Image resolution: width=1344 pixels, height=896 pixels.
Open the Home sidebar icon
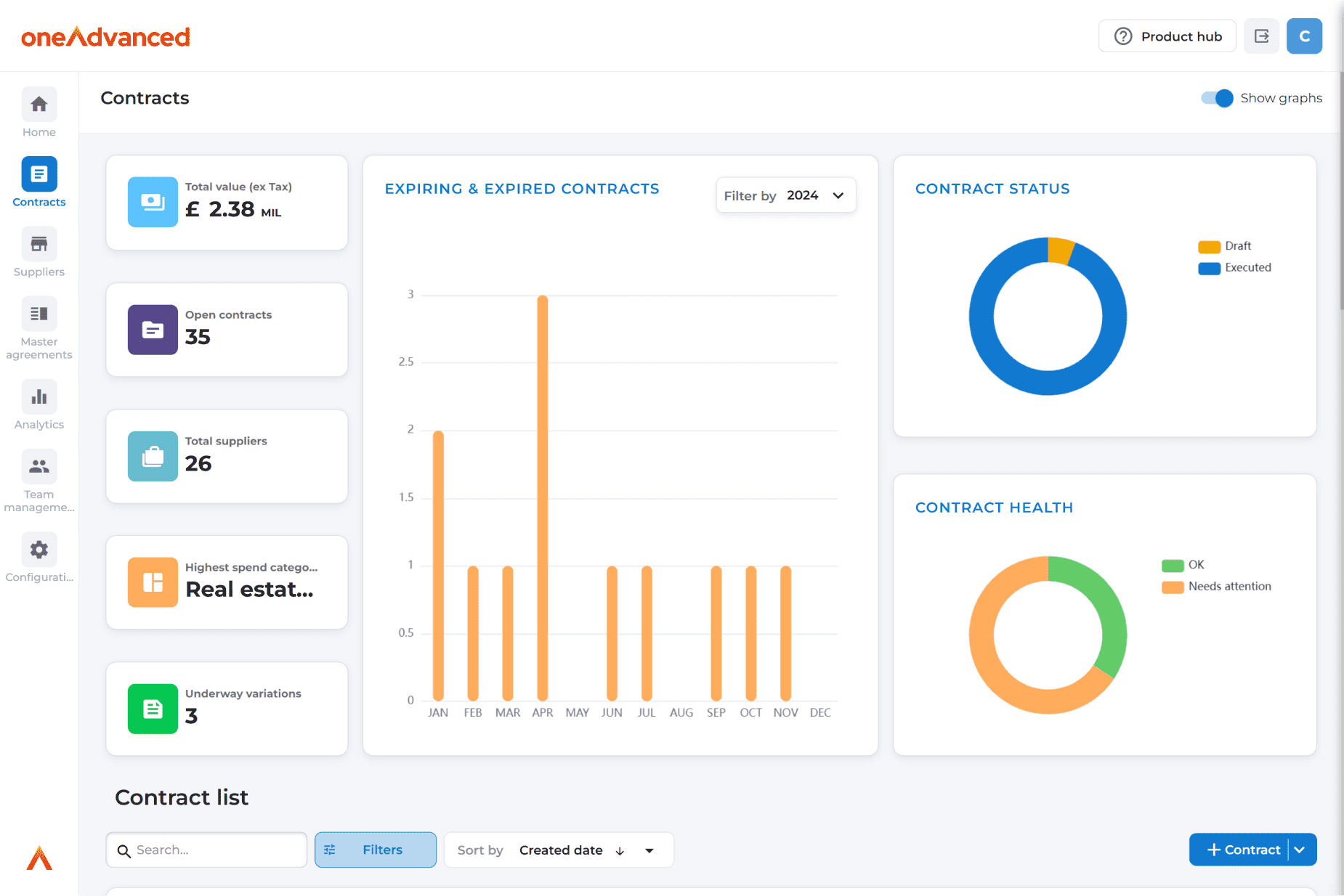point(39,105)
